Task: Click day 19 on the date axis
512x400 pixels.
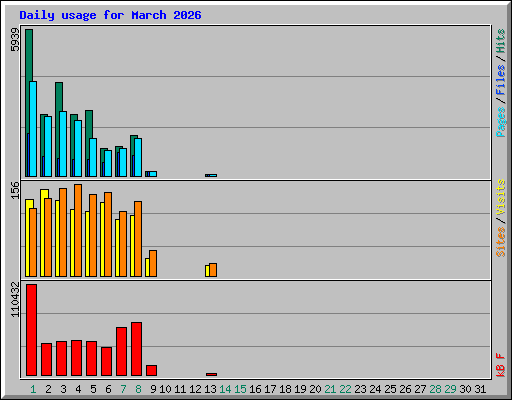Action: point(300,389)
